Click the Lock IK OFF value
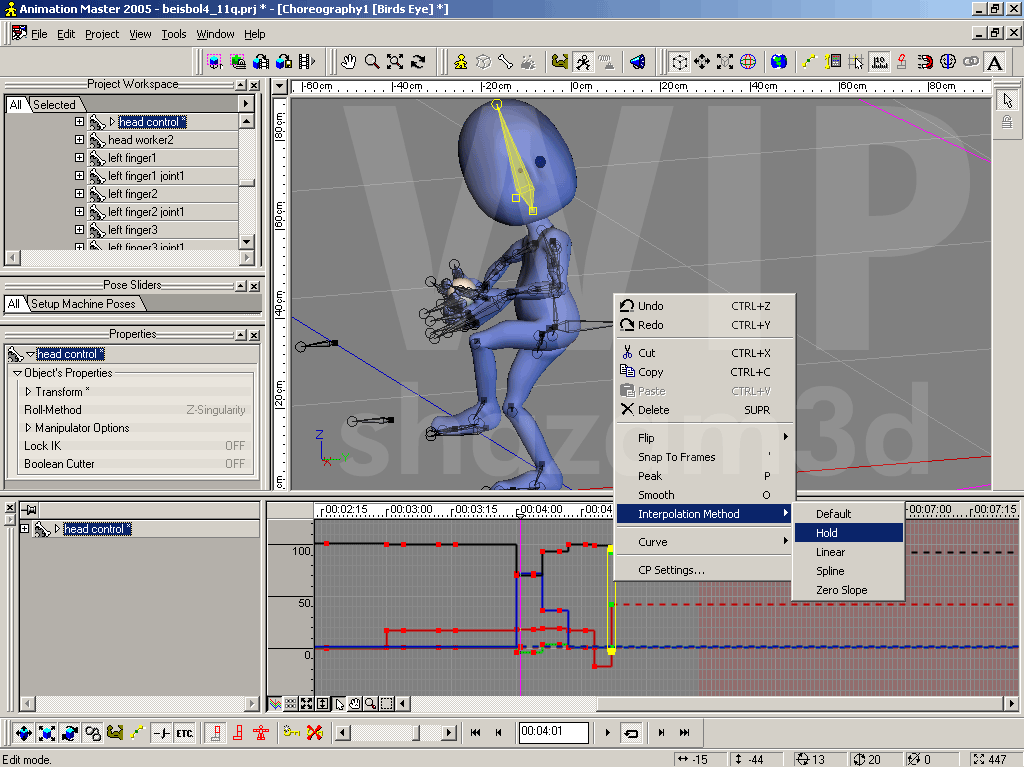The height and width of the screenshot is (768, 1024). point(235,445)
